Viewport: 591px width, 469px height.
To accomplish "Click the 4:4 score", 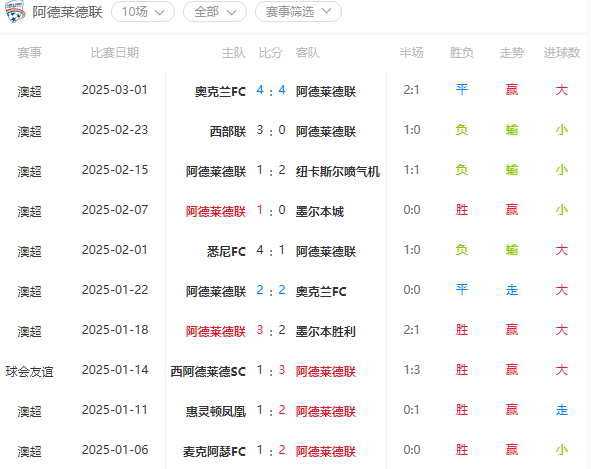I will coord(271,90).
